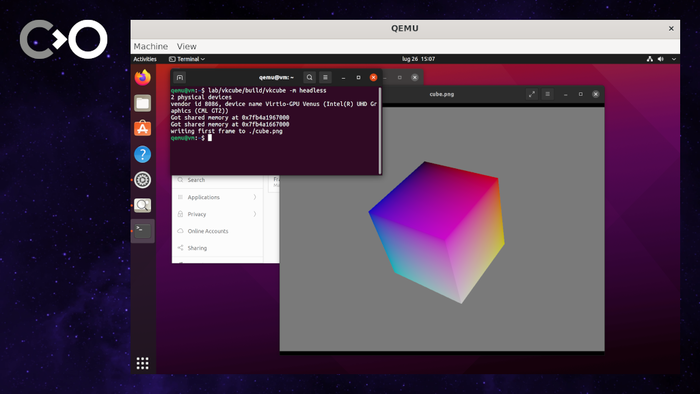
Task: Click the terminal search magnifier button
Action: pos(309,77)
